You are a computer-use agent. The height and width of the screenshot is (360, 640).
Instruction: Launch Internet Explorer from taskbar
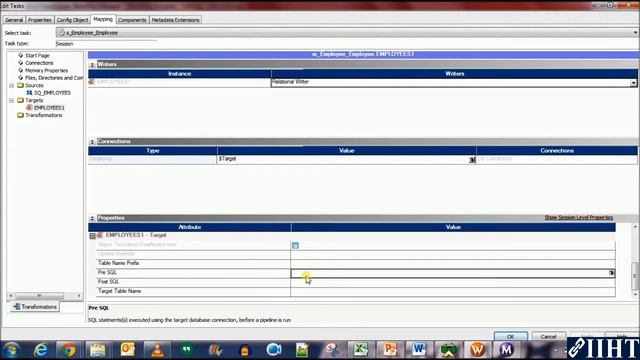pos(40,350)
